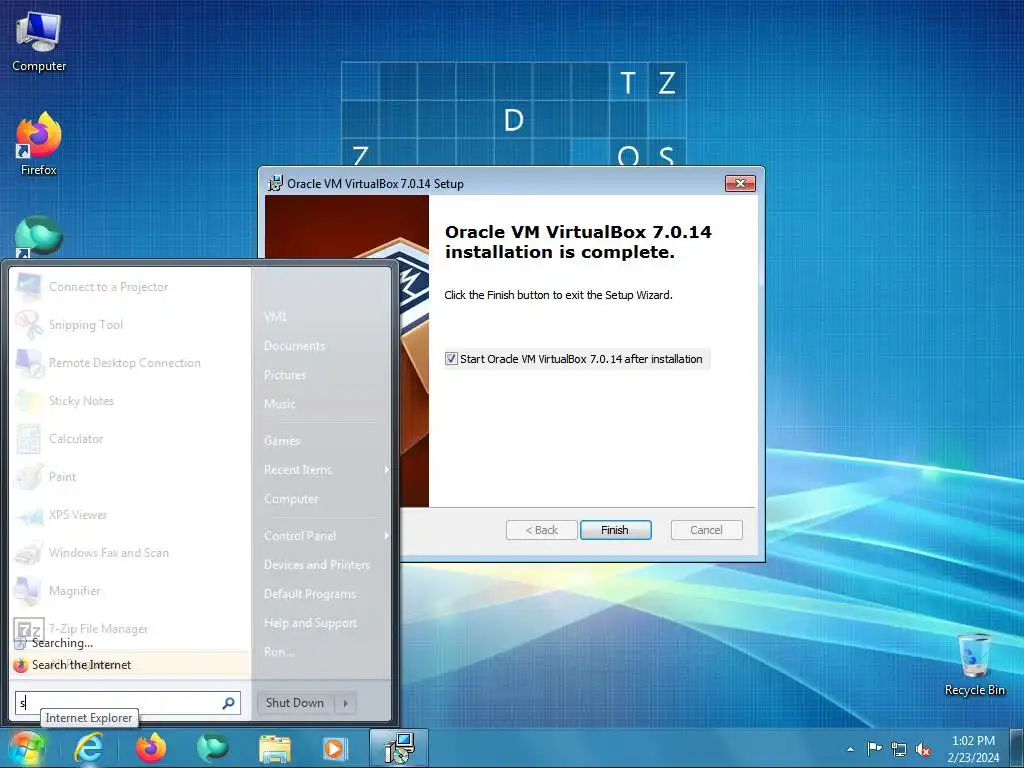Open the green sphere app on taskbar
Viewport: 1024px width, 768px height.
(213, 748)
